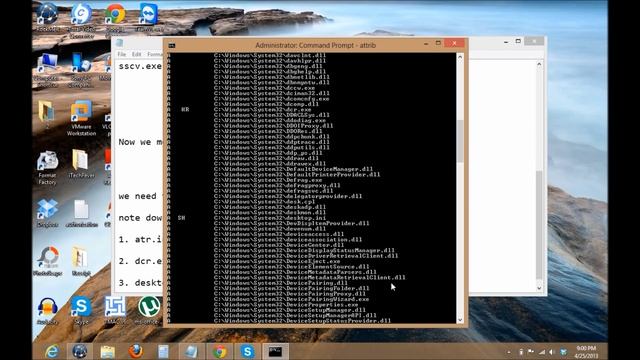Maximize the Command Prompt window
640x360 pixels.
click(x=438, y=43)
